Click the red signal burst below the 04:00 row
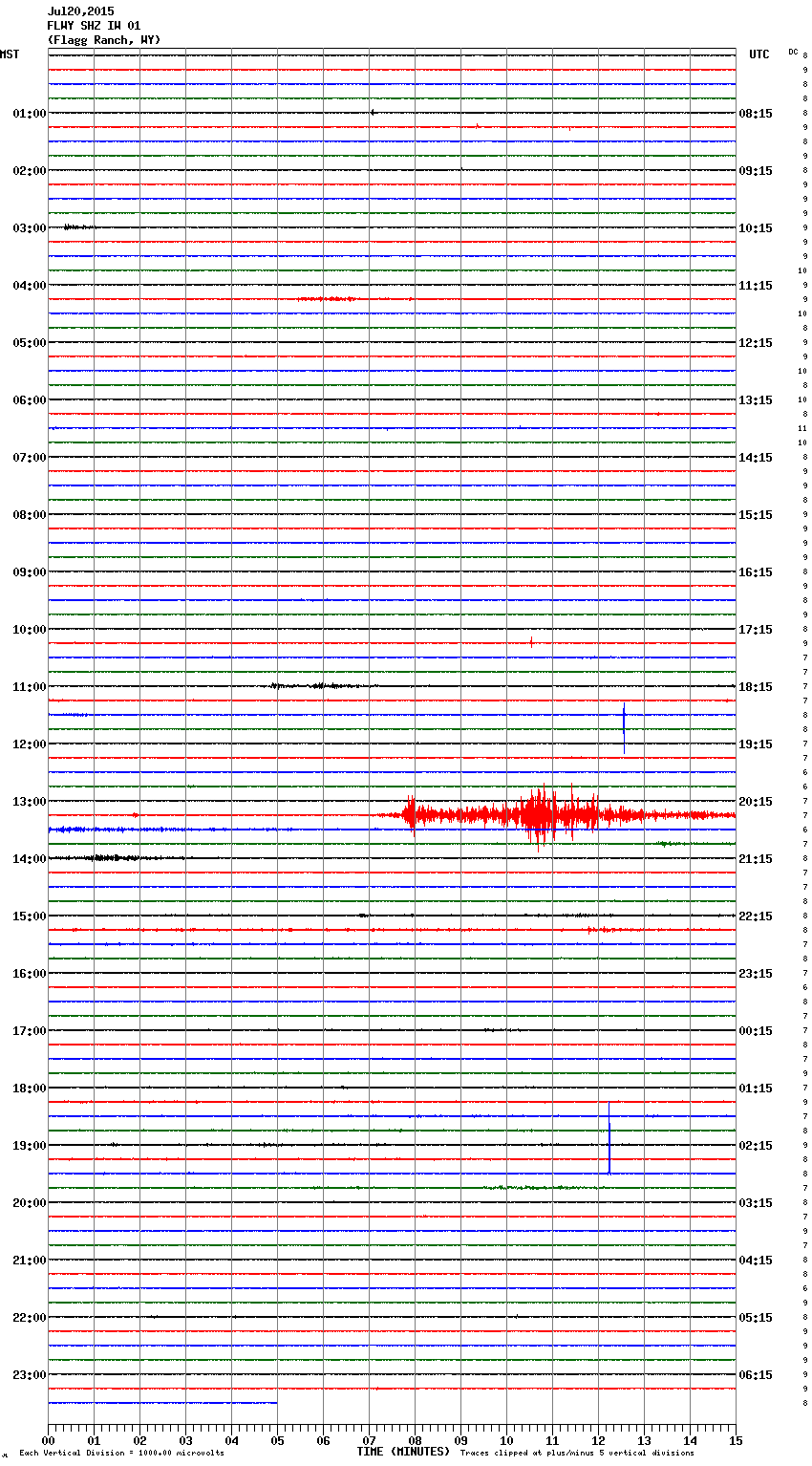This screenshot has height=1466, width=812. (x=328, y=299)
